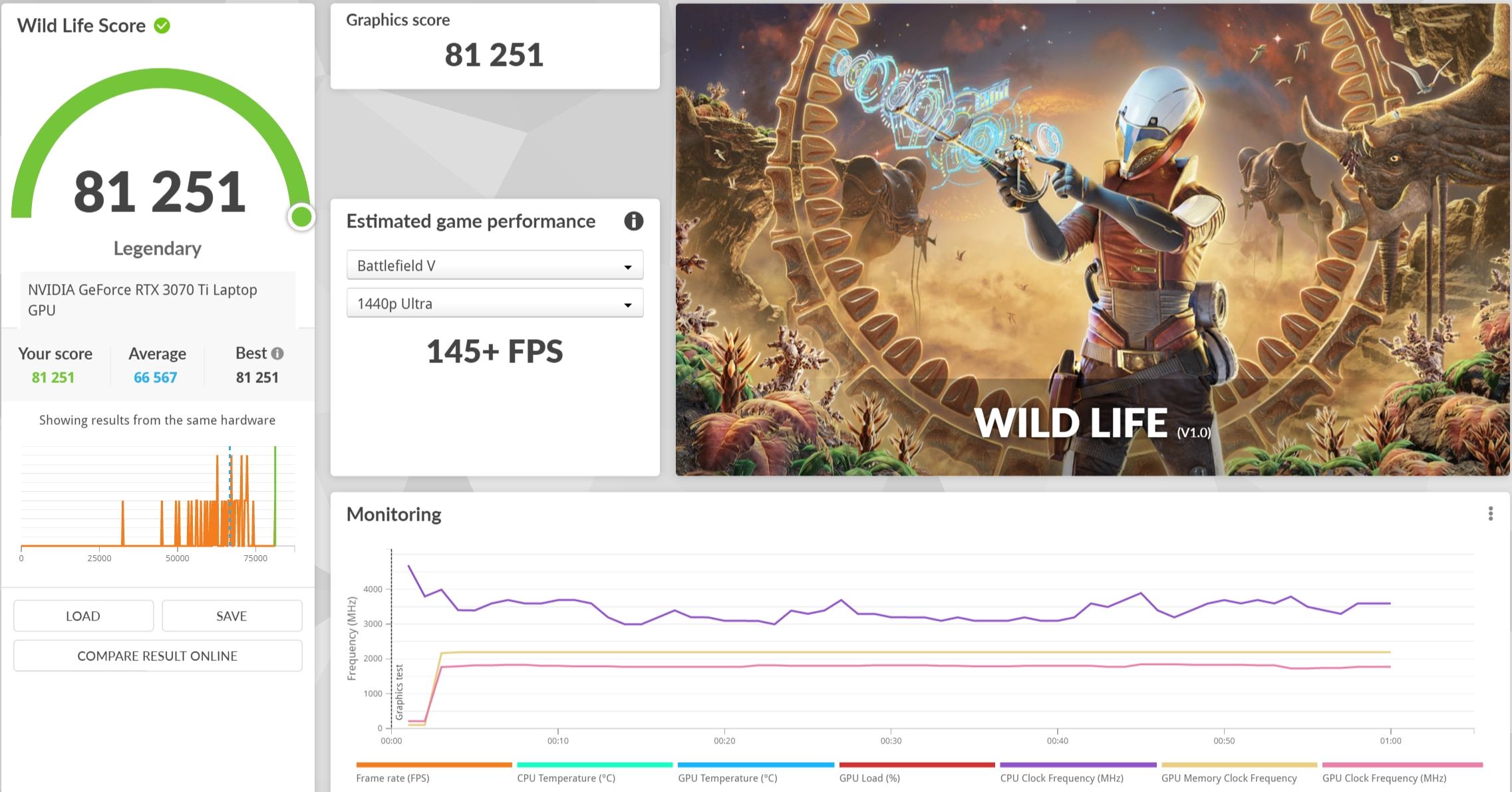
Task: Click the GPU Load red color swatch
Action: [x=917, y=765]
